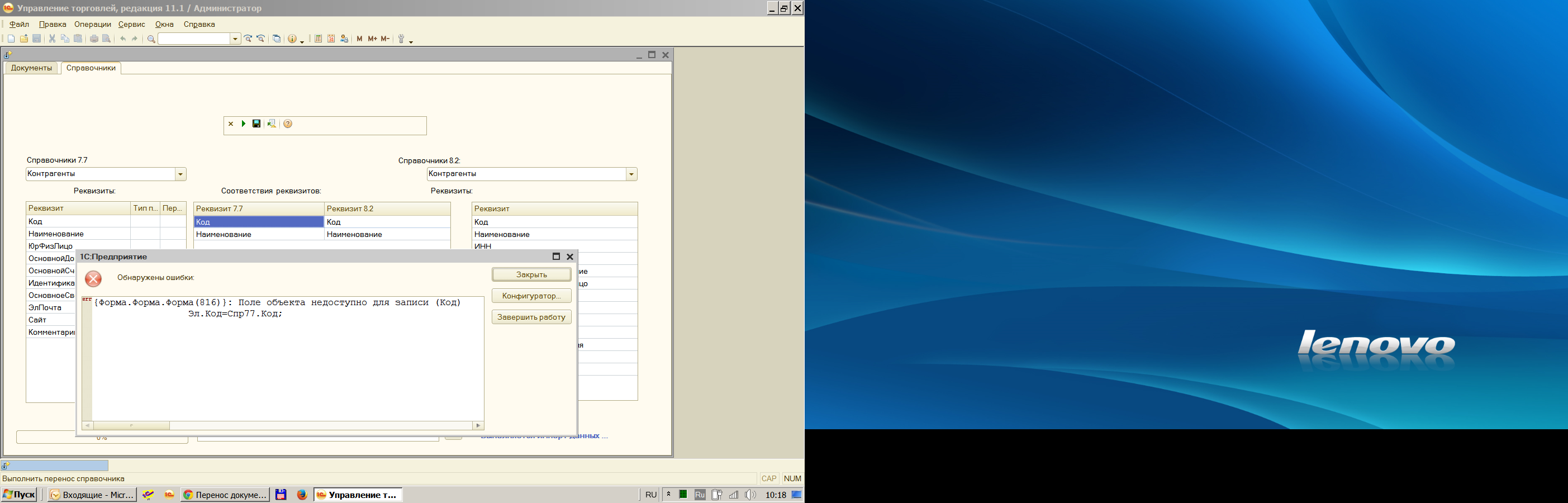Click the right scroll arrow in error box

pos(478,426)
